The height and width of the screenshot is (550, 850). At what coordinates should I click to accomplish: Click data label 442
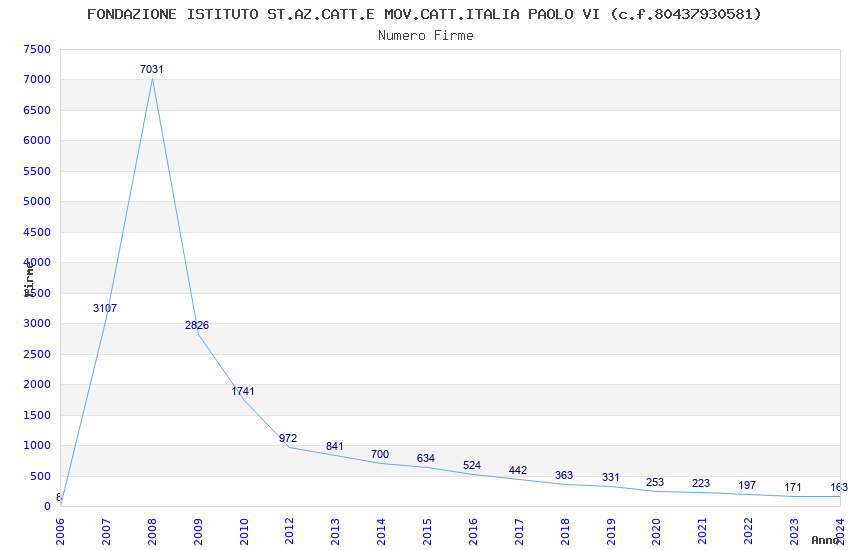[518, 470]
